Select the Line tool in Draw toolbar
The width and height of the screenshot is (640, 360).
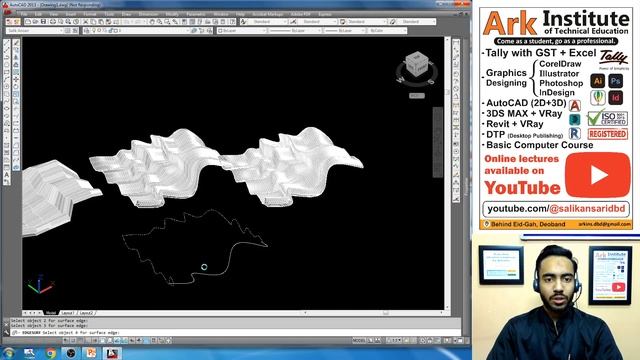click(7, 42)
